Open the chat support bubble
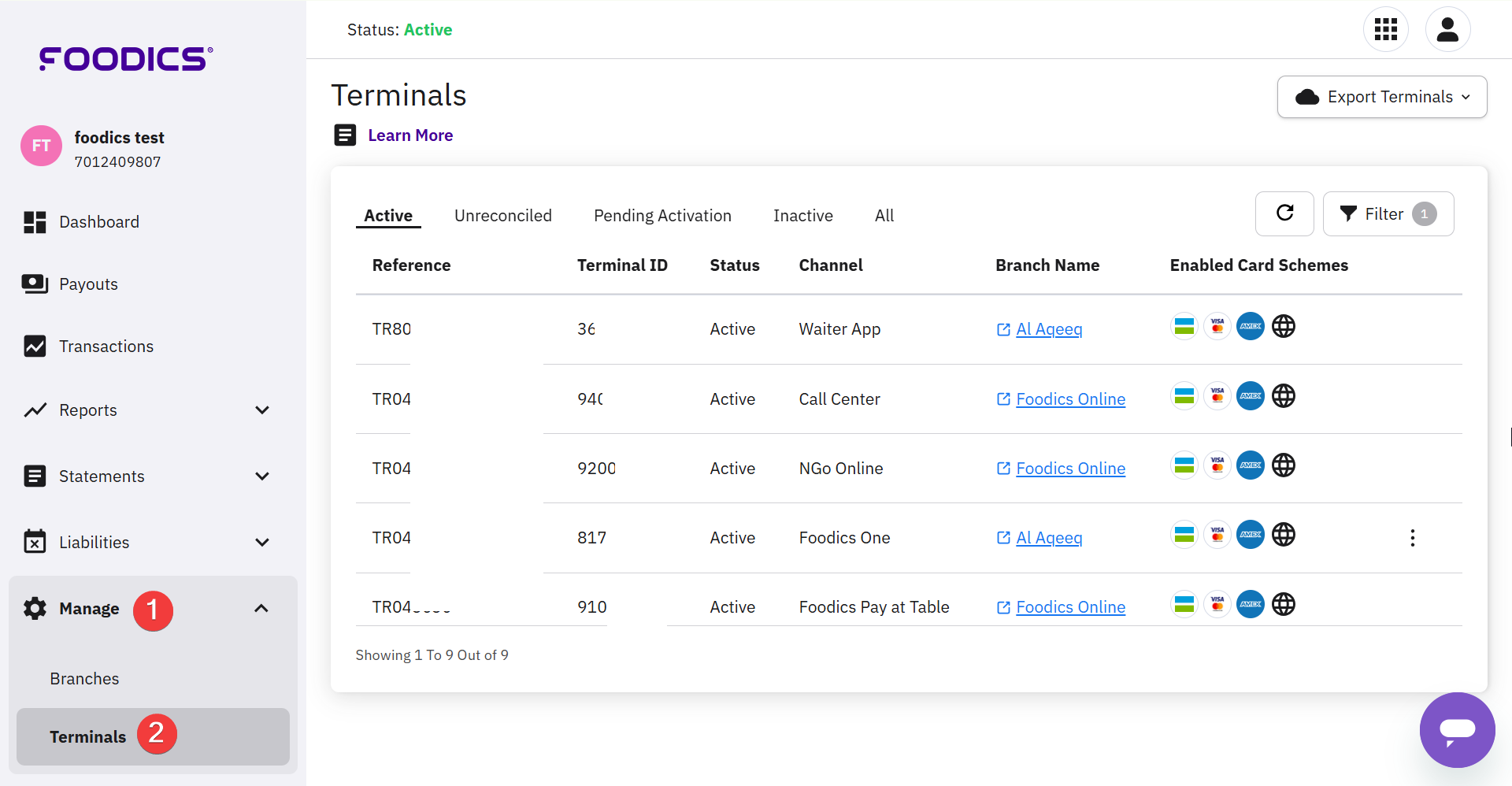Viewport: 1512px width, 786px height. pyautogui.click(x=1457, y=730)
